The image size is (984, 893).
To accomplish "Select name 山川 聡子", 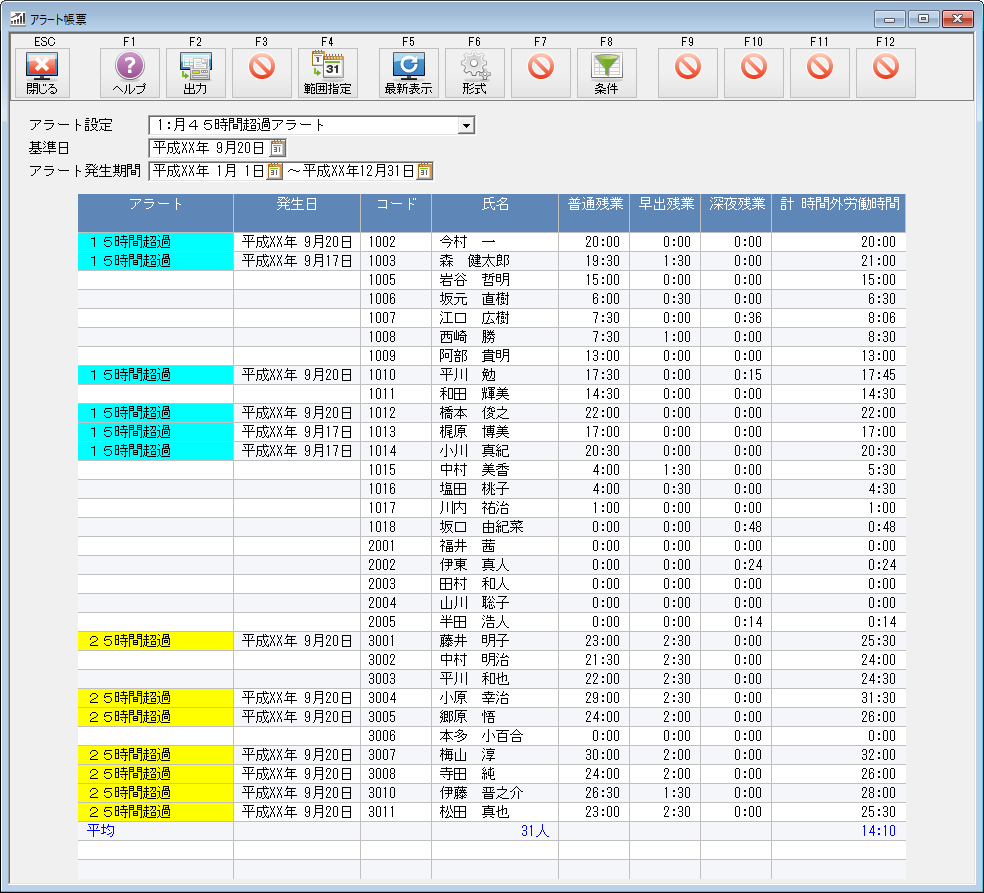I will click(x=495, y=602).
